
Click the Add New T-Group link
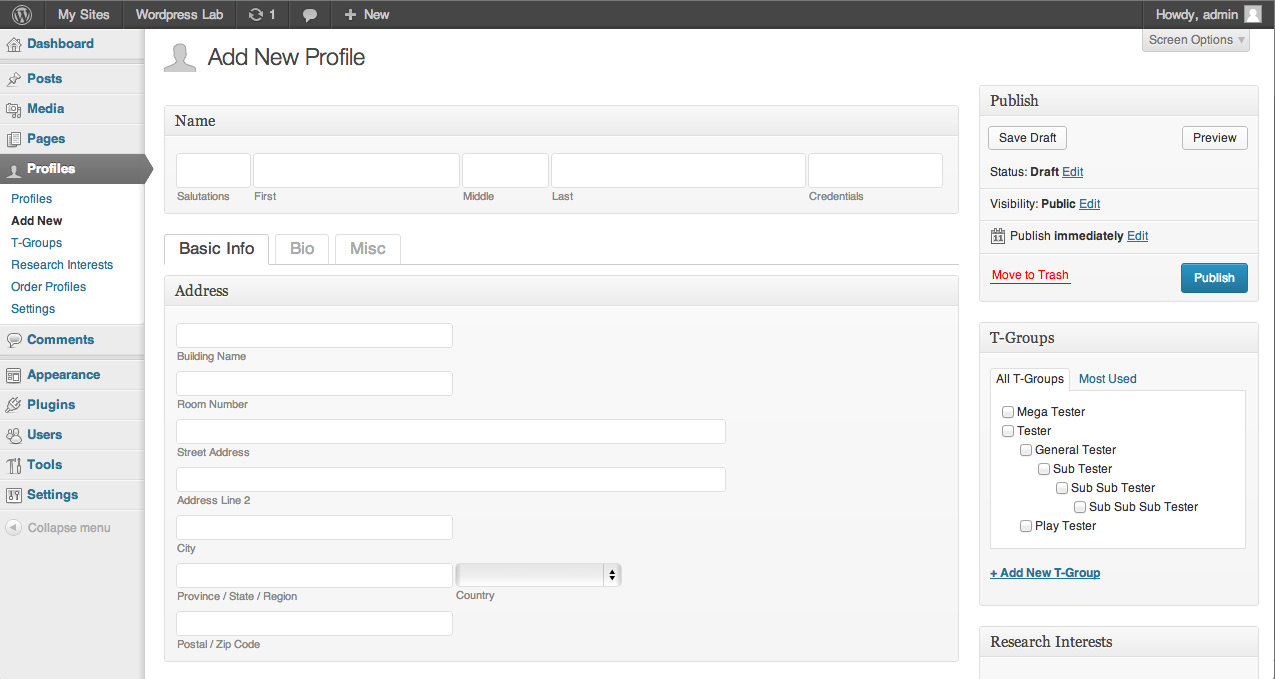click(1045, 573)
